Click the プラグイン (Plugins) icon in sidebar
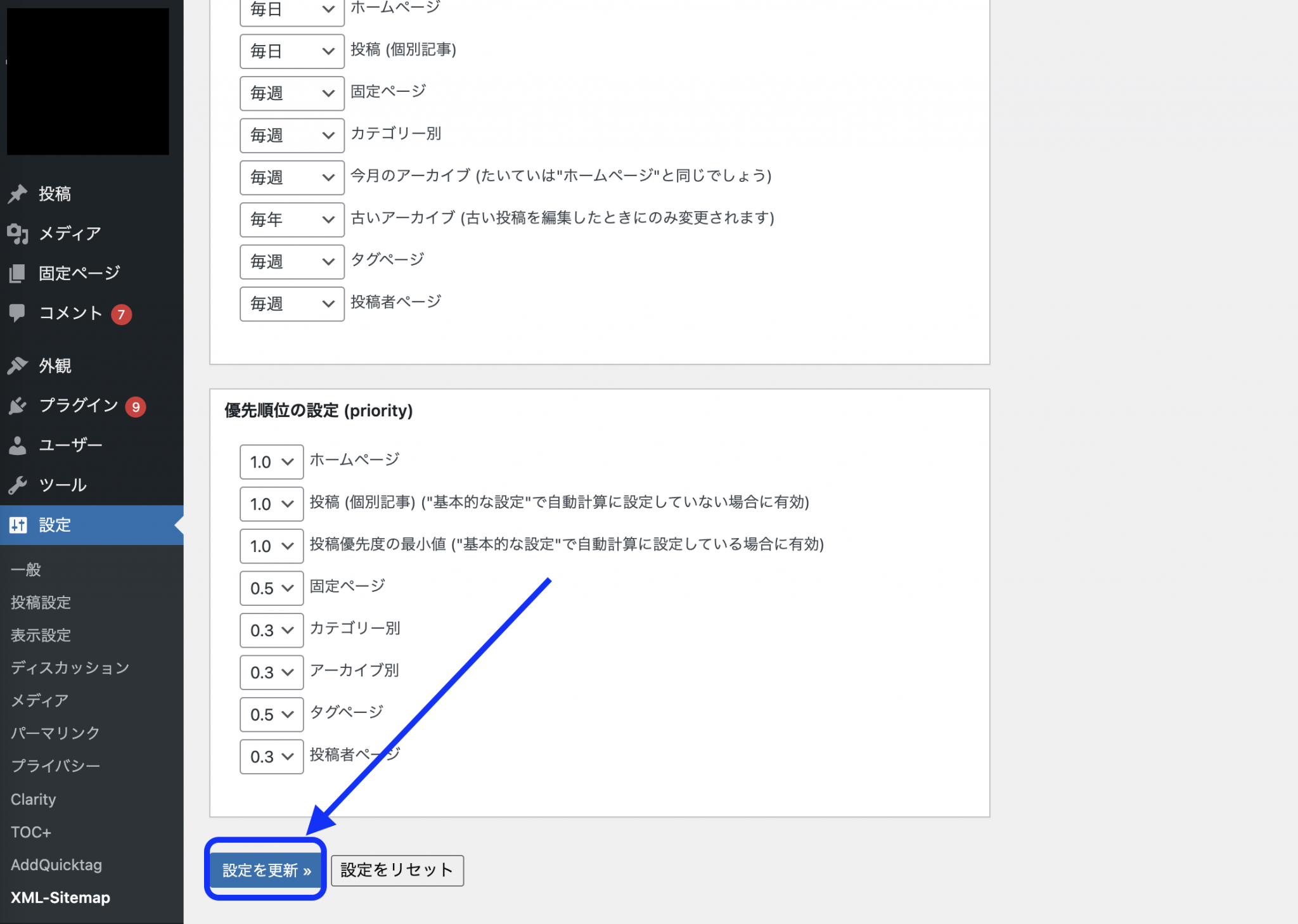Image resolution: width=1298 pixels, height=924 pixels. coord(19,404)
